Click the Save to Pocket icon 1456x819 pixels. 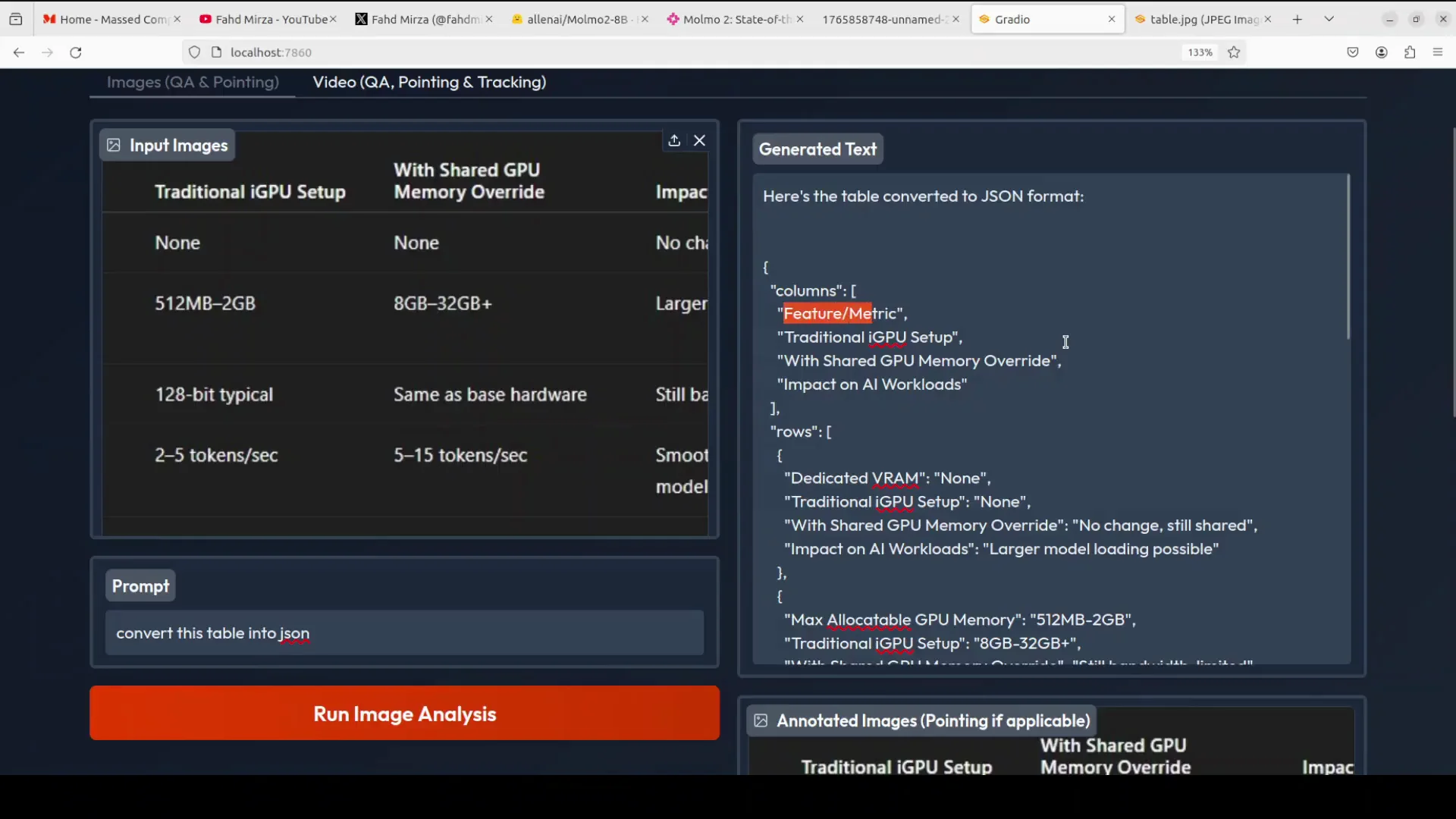pos(1353,52)
